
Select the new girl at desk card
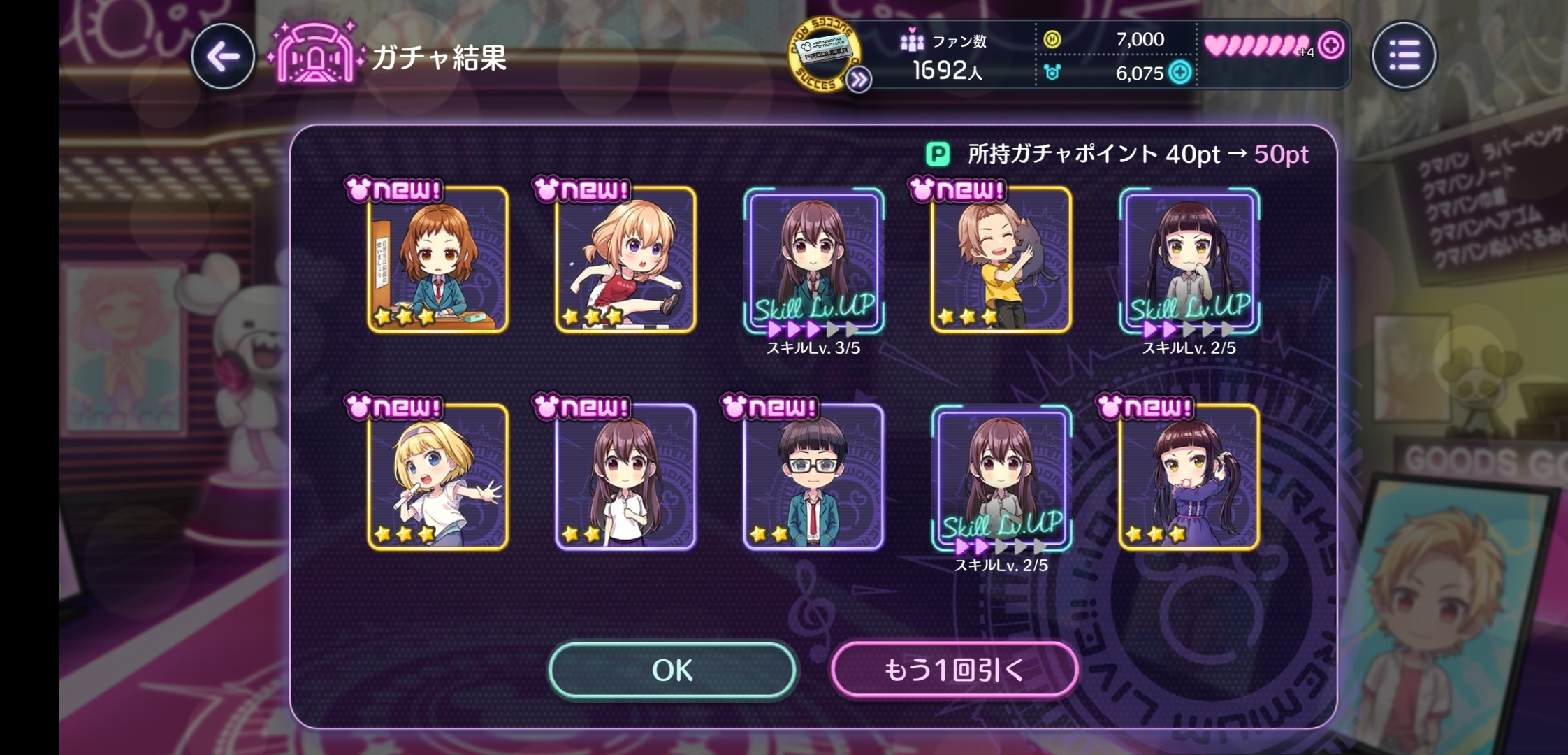[x=438, y=259]
